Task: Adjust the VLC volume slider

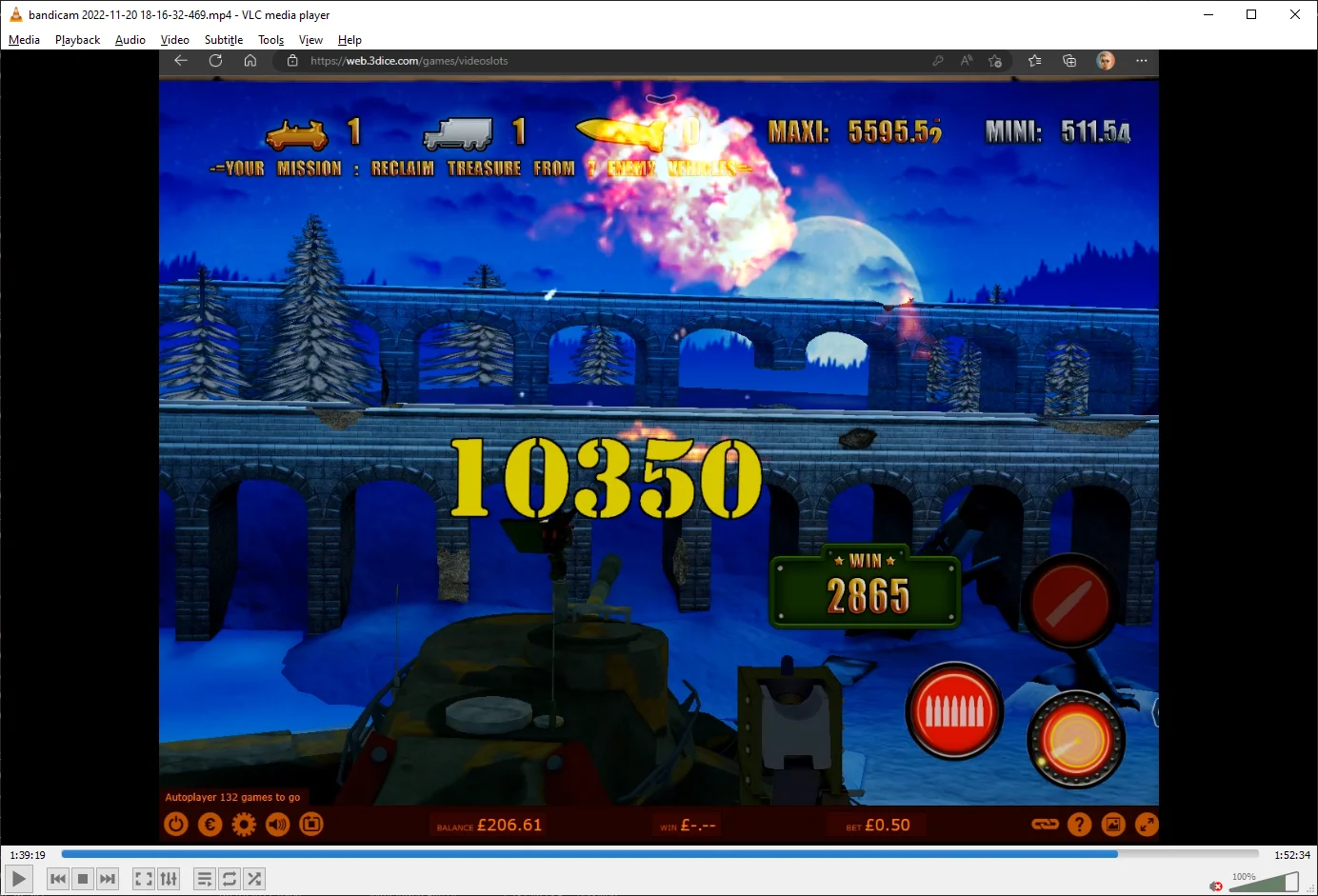Action: coord(1264,882)
